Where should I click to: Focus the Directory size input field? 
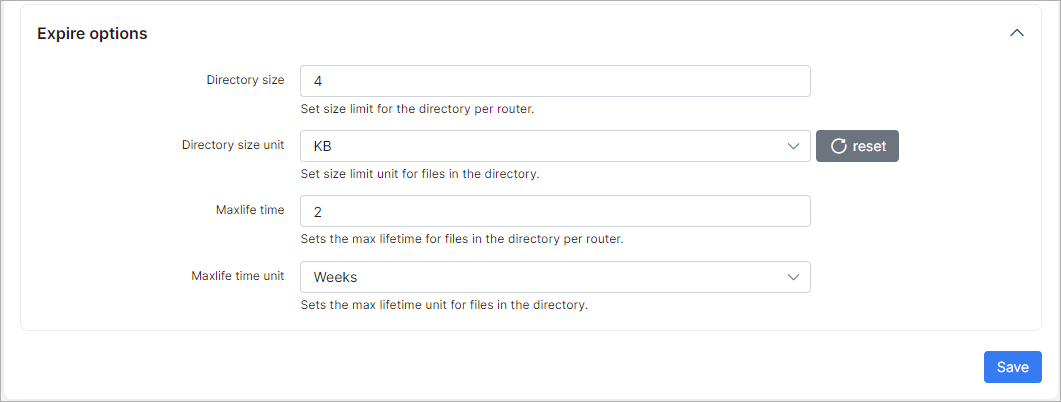point(555,81)
